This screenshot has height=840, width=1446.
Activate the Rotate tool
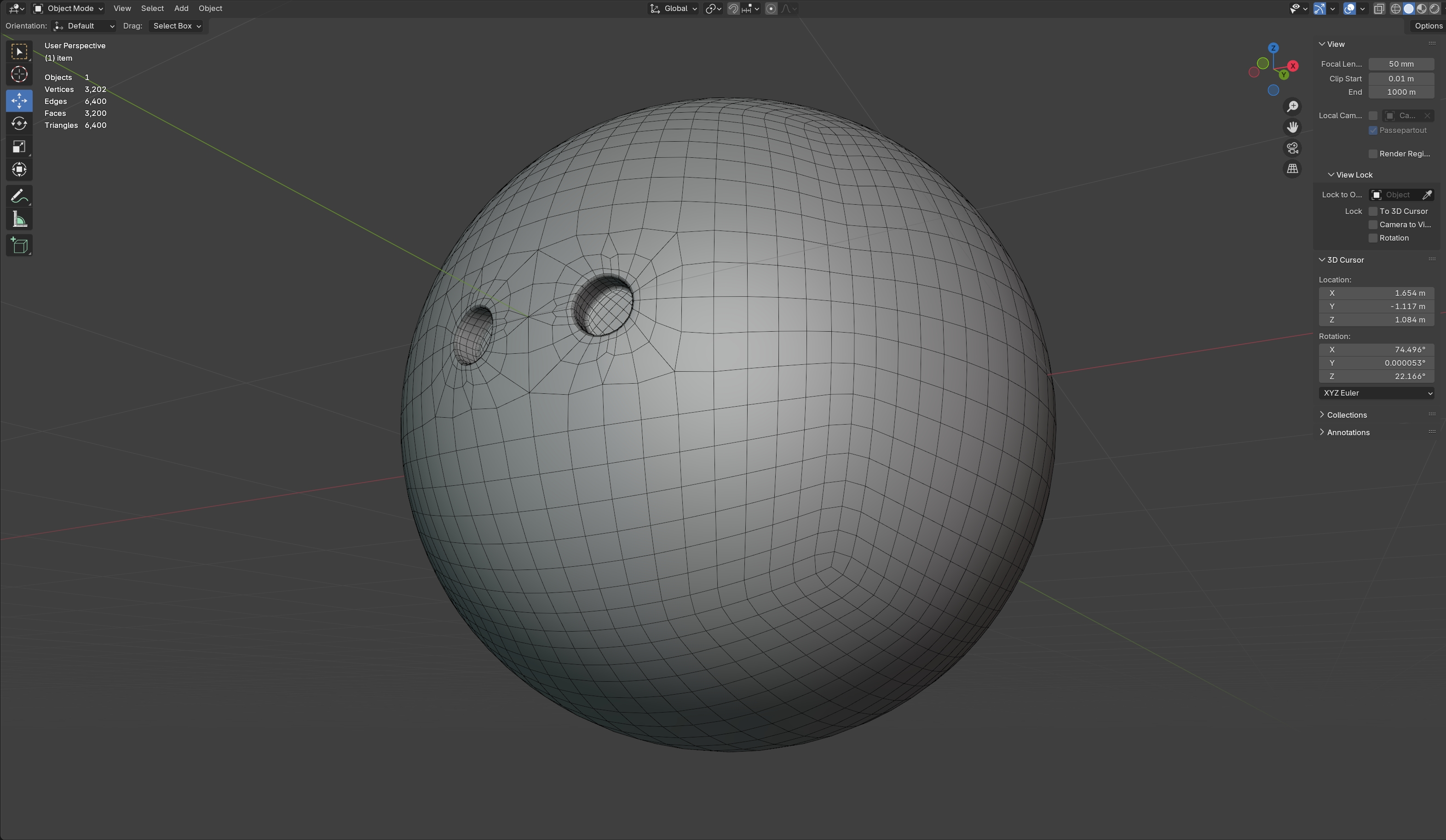[19, 123]
